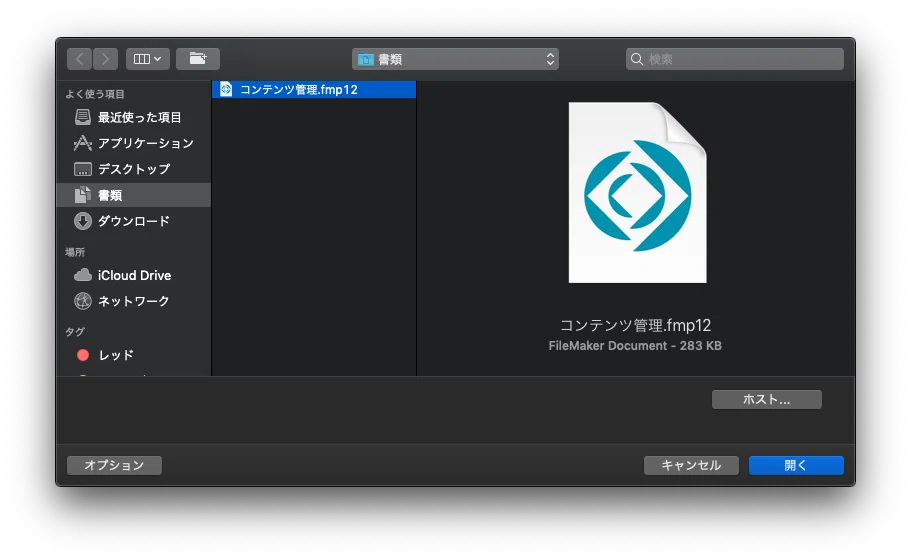Viewport: 911px width, 560px height.
Task: Click the network globe icon
Action: click(x=83, y=301)
